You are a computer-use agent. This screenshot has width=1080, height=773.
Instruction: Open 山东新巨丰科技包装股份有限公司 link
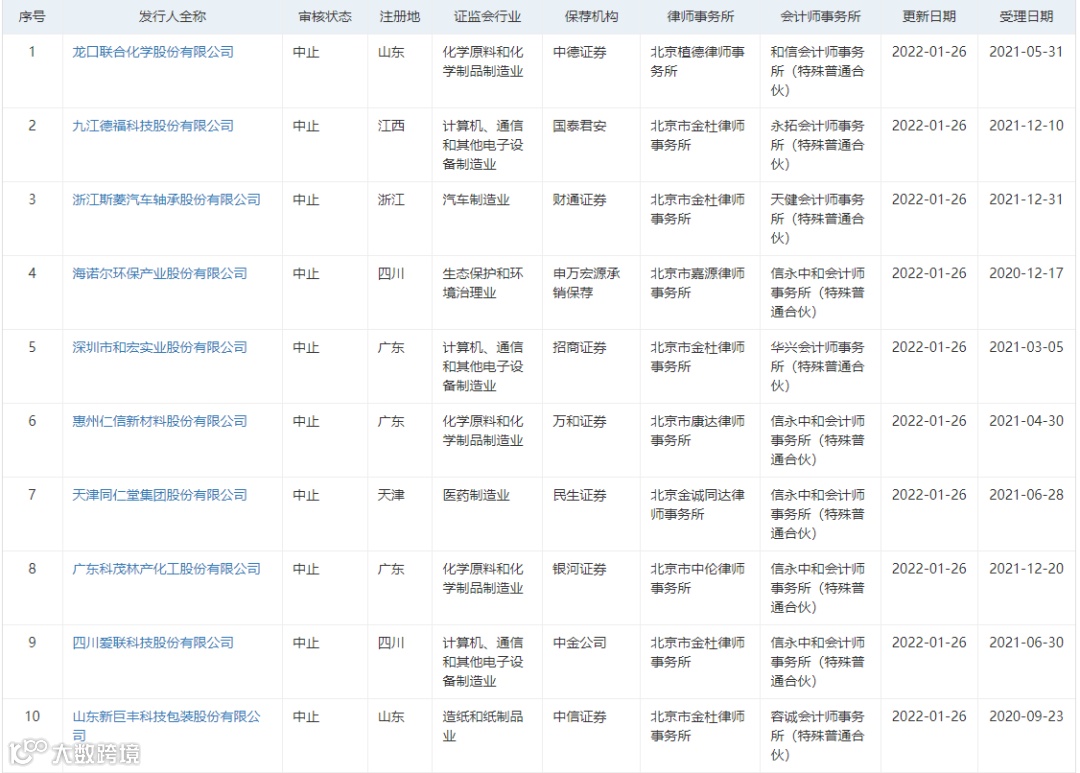pos(167,725)
